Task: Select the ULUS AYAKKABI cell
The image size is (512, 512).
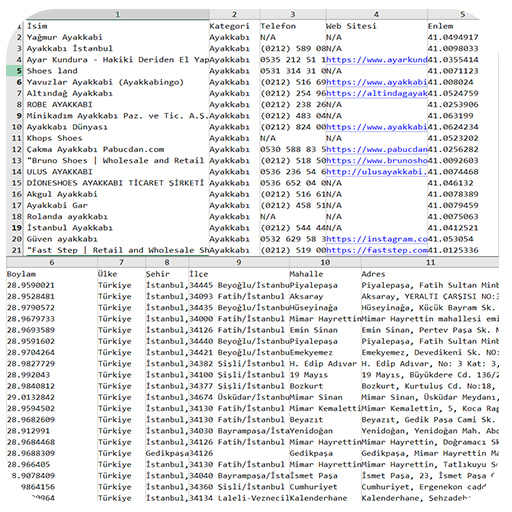Action: (117, 172)
